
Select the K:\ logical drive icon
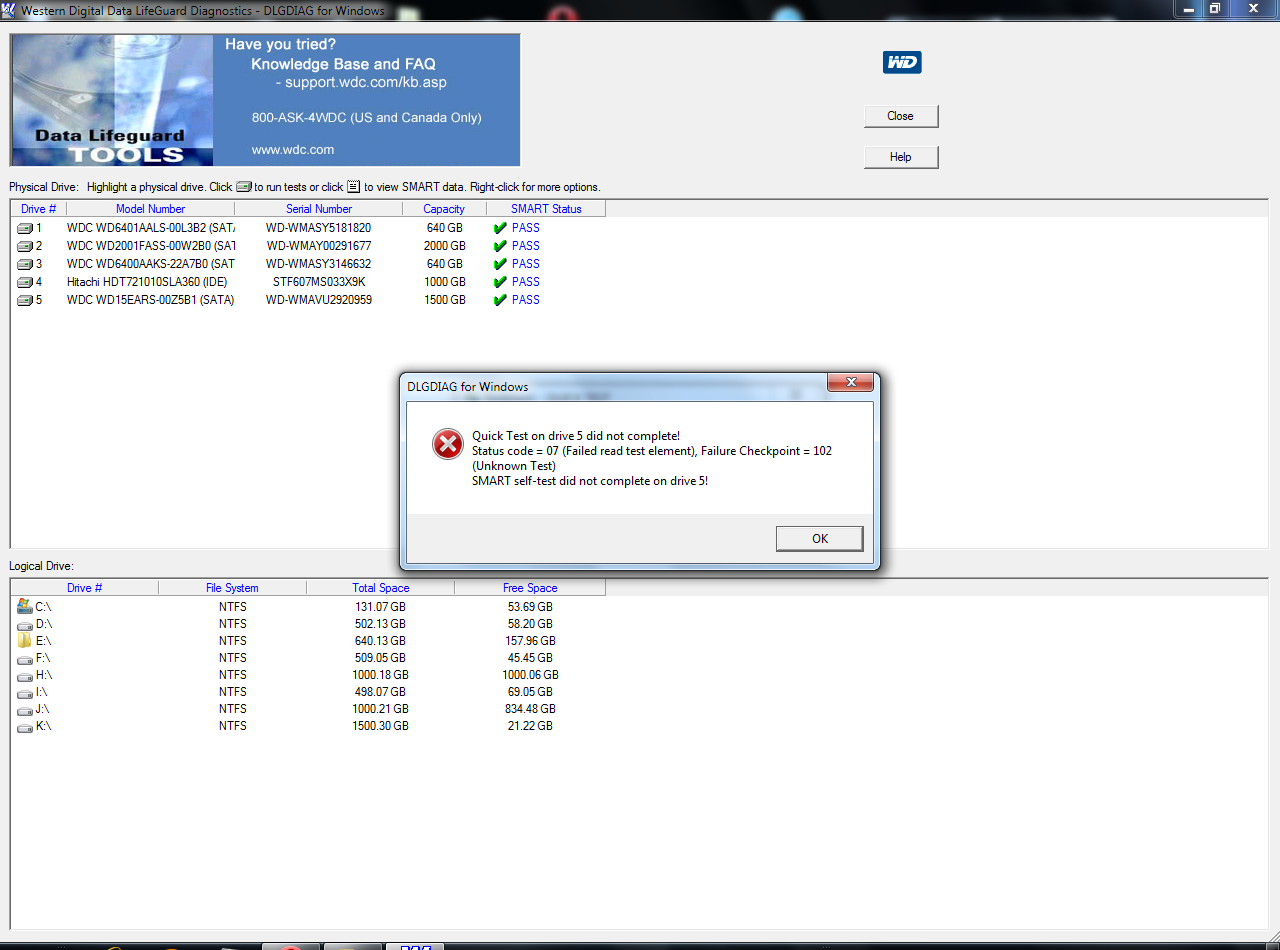click(x=25, y=726)
